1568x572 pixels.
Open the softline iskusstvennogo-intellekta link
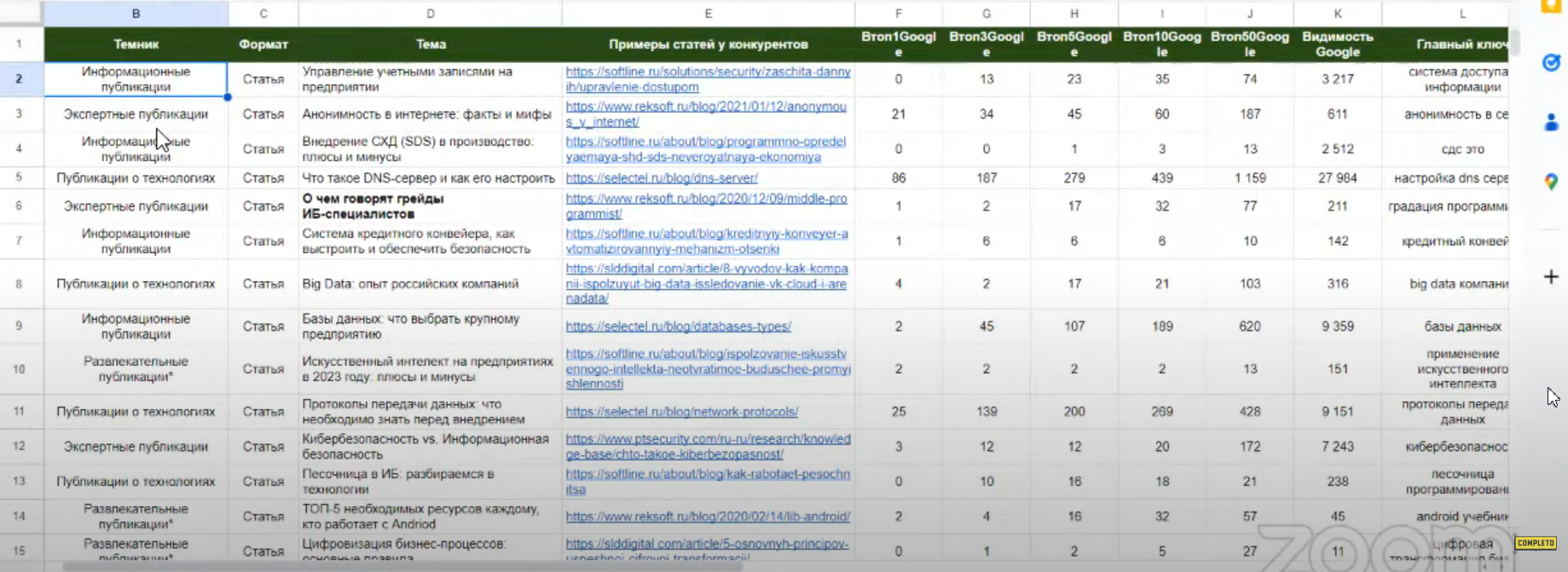[x=708, y=369]
